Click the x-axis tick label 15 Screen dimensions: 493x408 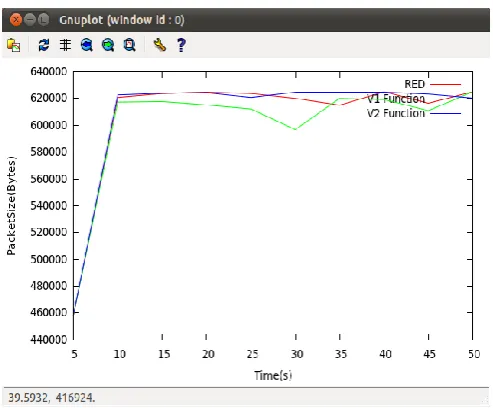point(164,354)
